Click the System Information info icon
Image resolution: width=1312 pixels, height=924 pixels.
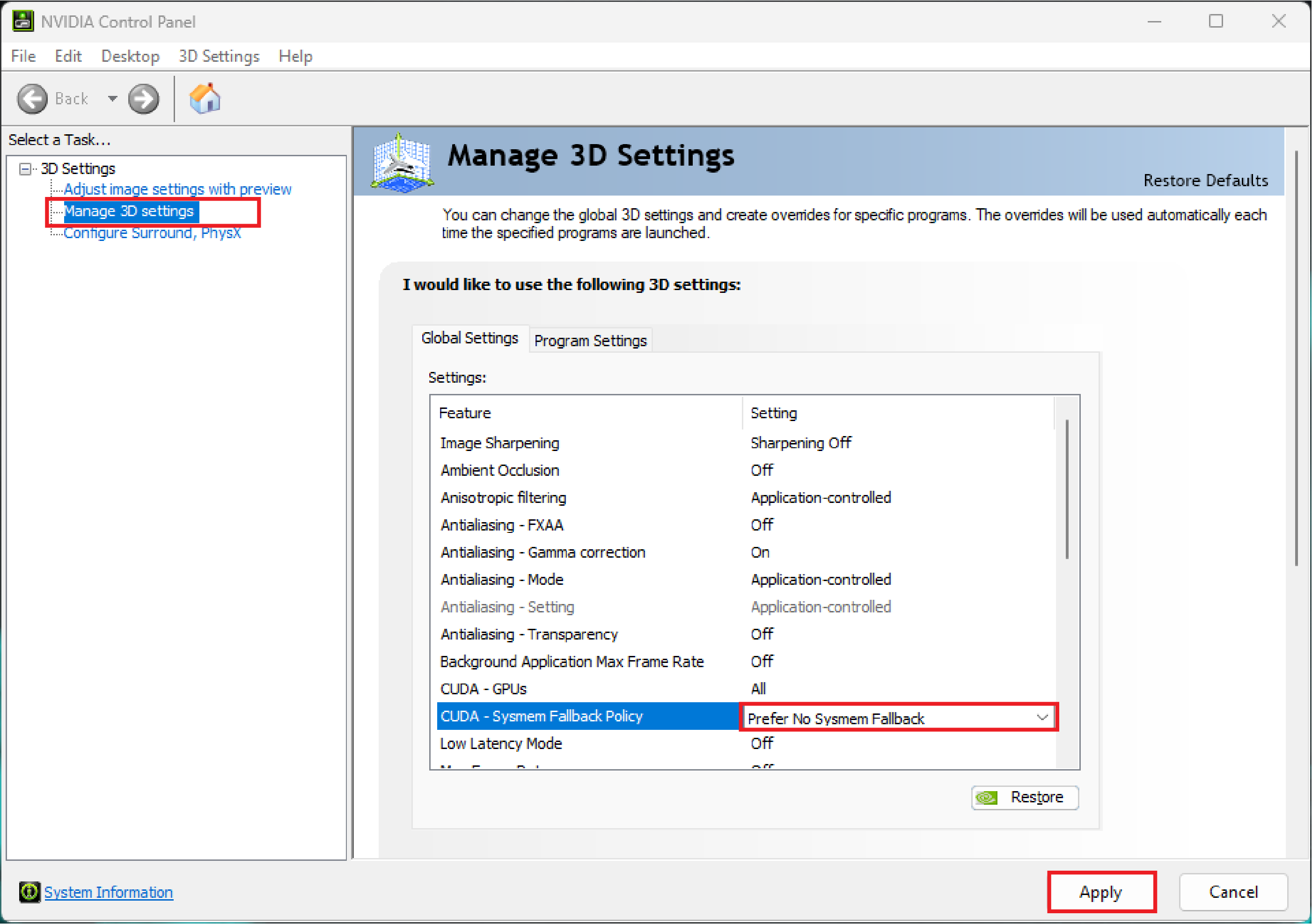pos(29,892)
